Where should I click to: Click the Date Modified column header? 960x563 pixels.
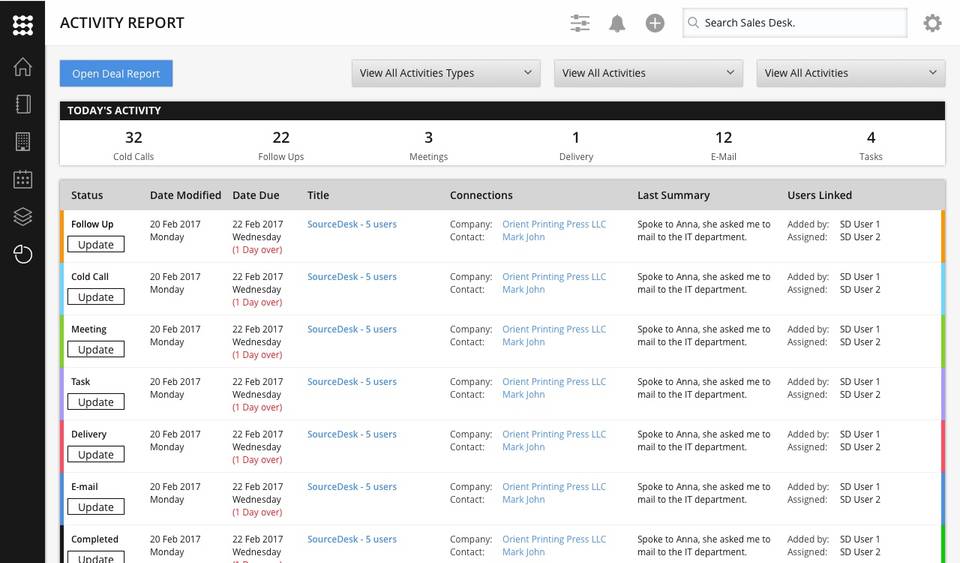click(x=186, y=195)
